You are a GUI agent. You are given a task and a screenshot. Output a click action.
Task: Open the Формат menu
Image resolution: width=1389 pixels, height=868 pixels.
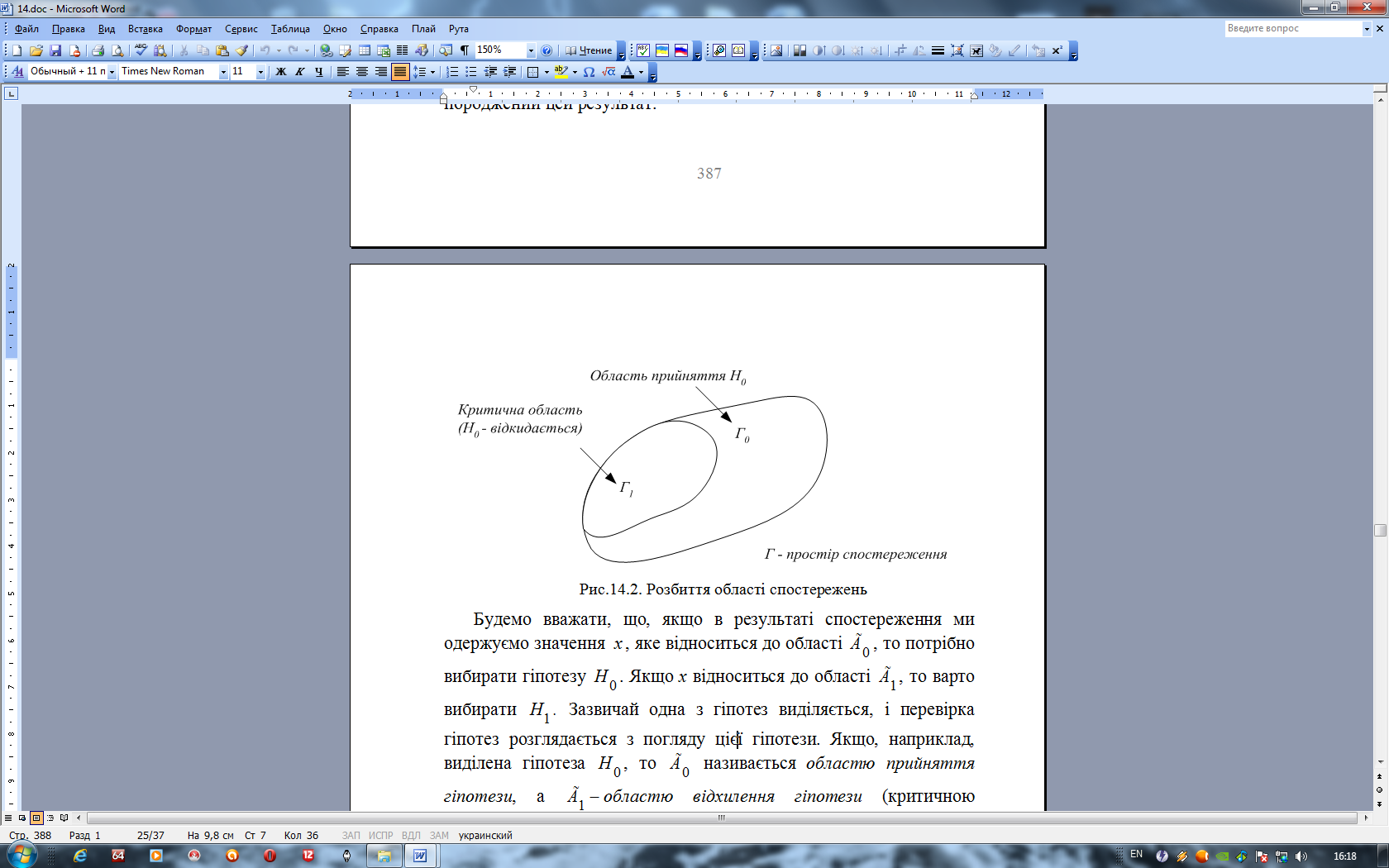click(x=193, y=29)
